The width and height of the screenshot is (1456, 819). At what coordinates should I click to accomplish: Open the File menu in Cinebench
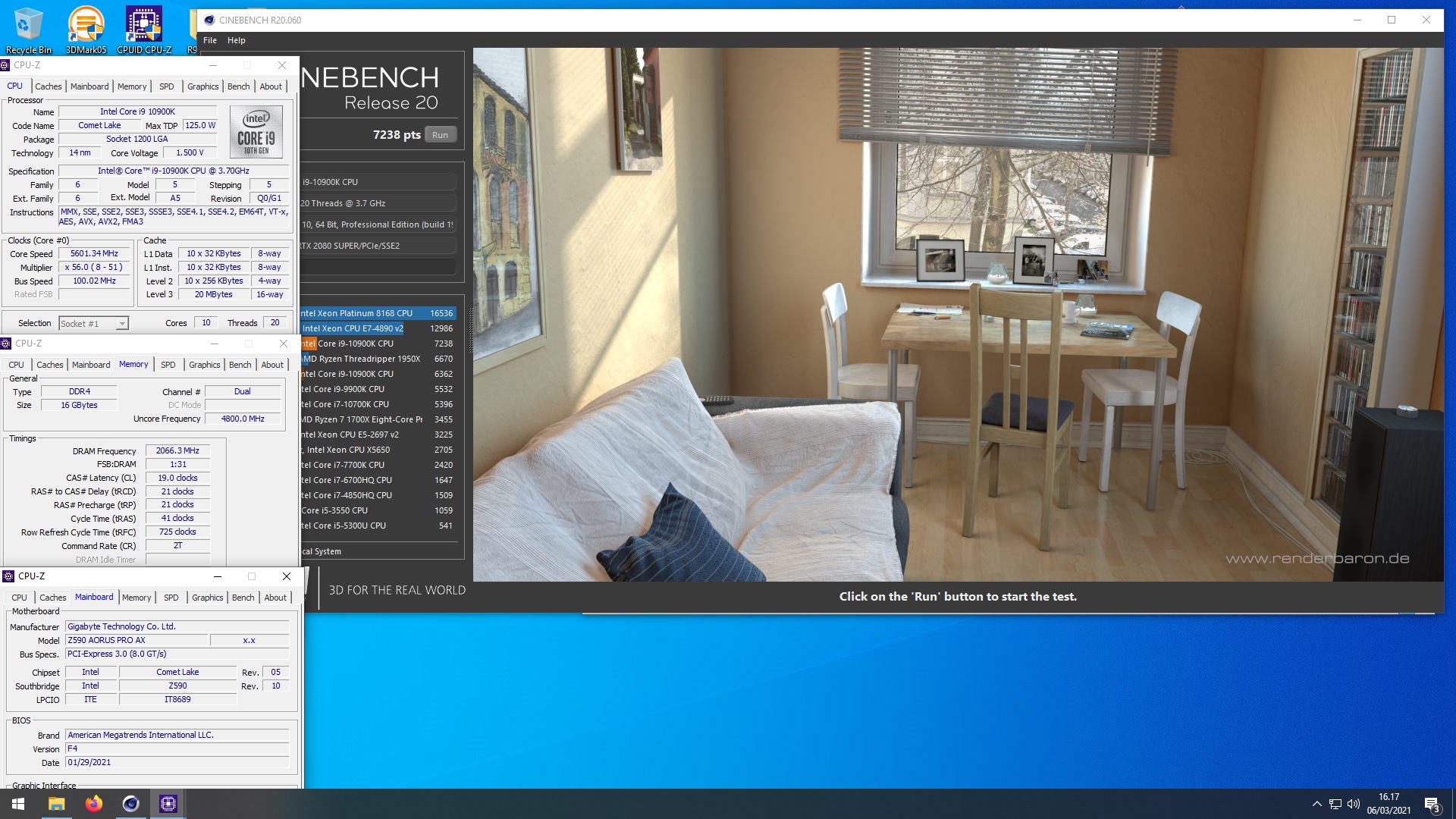(210, 40)
